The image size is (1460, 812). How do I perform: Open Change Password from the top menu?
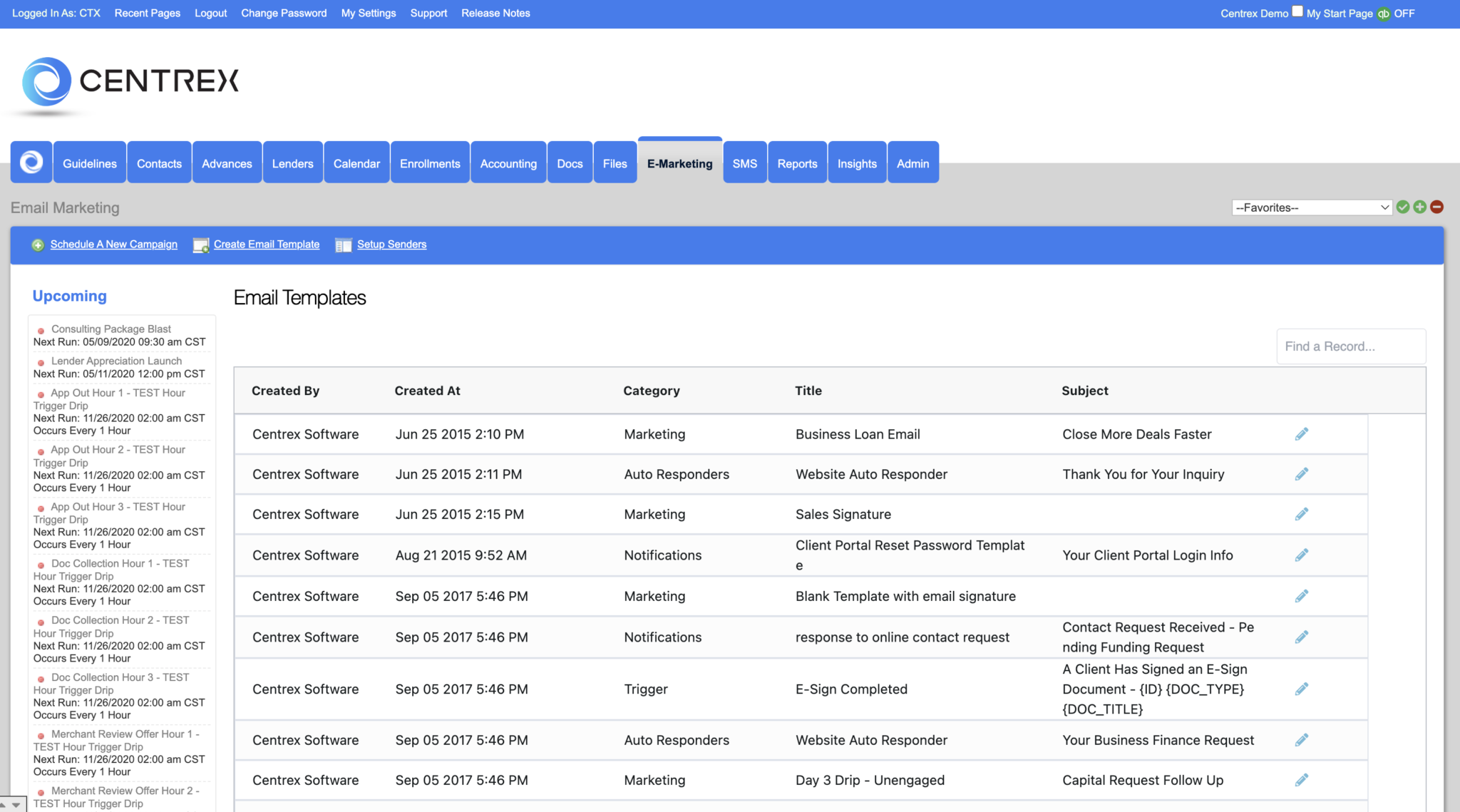[284, 13]
